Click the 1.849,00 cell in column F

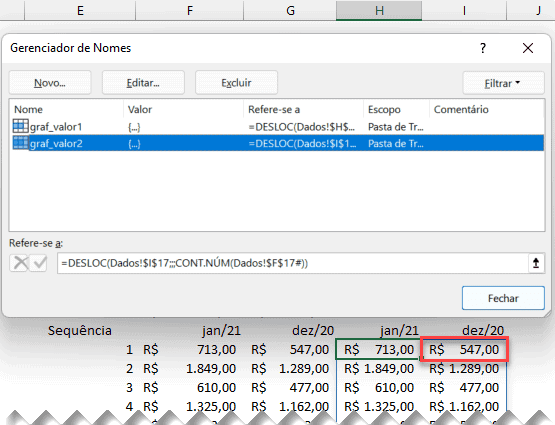pyautogui.click(x=190, y=369)
